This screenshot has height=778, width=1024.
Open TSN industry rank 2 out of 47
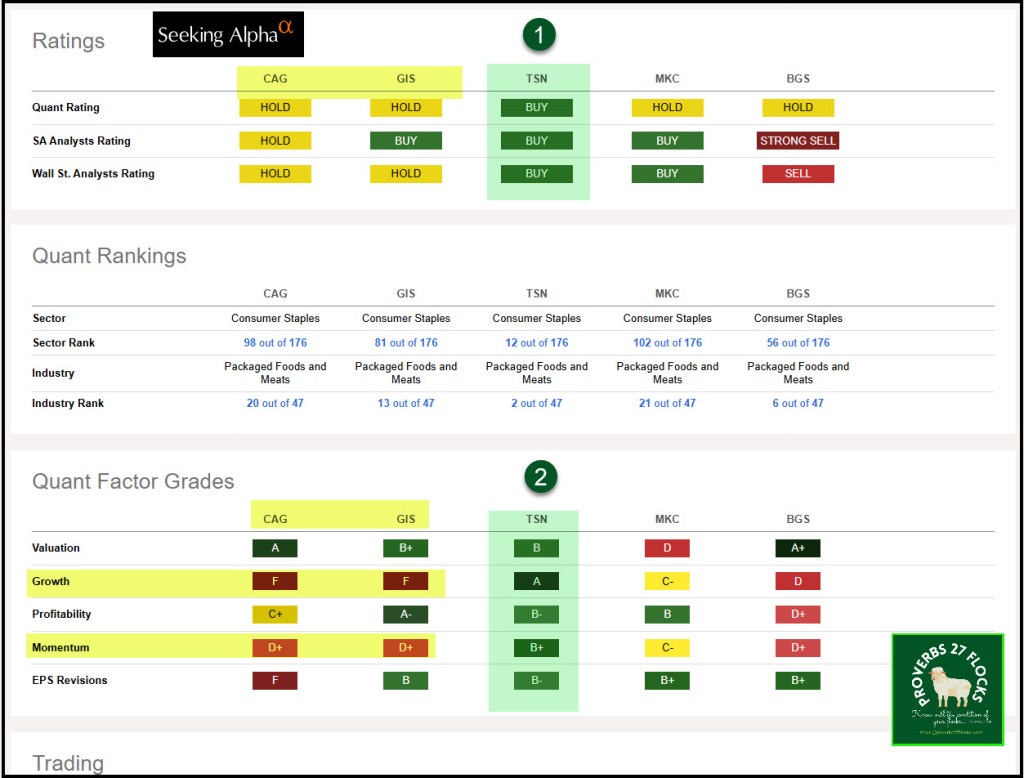tap(537, 404)
